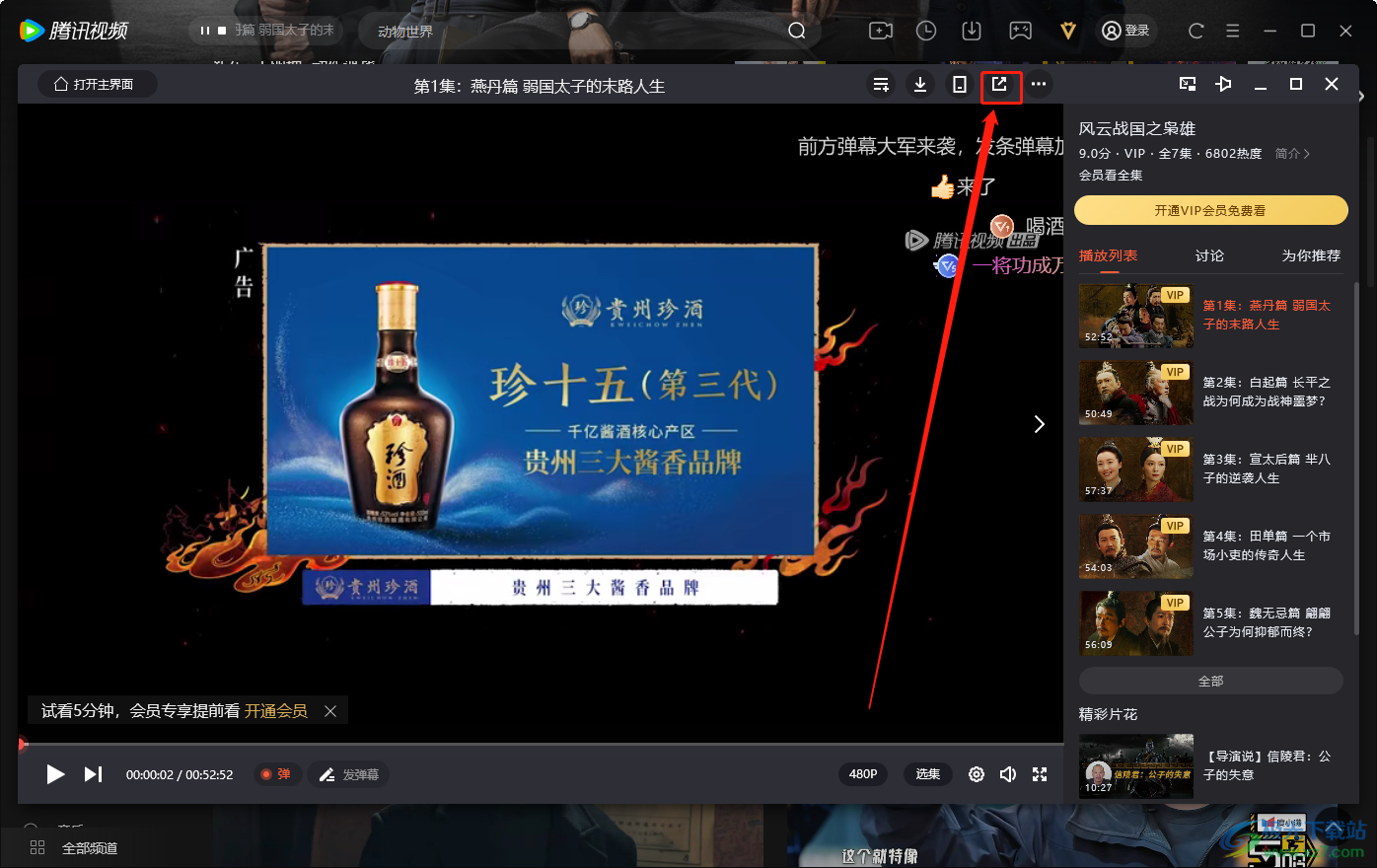This screenshot has width=1377, height=868.
Task: Select episode 第1集 燕丹篇 thumbnail
Action: 1136,316
